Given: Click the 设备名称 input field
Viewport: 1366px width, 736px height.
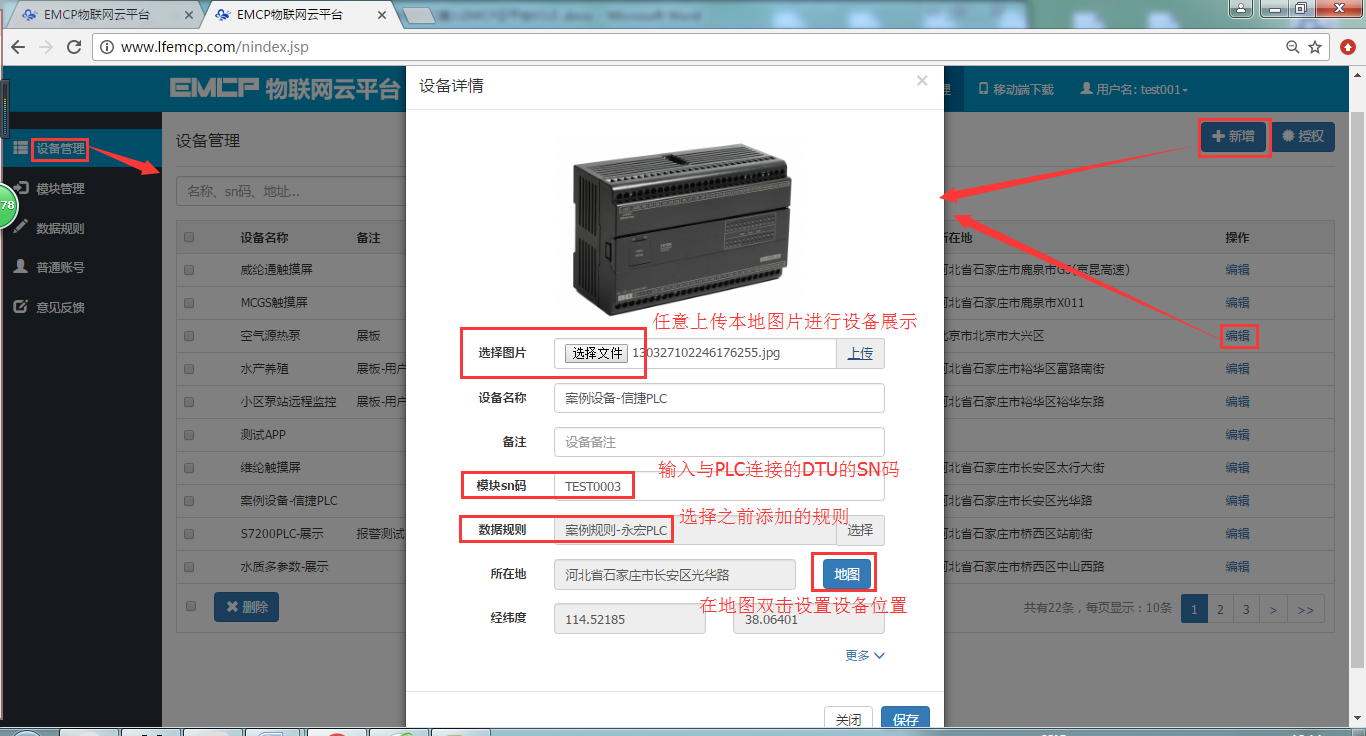Looking at the screenshot, I should tap(719, 398).
